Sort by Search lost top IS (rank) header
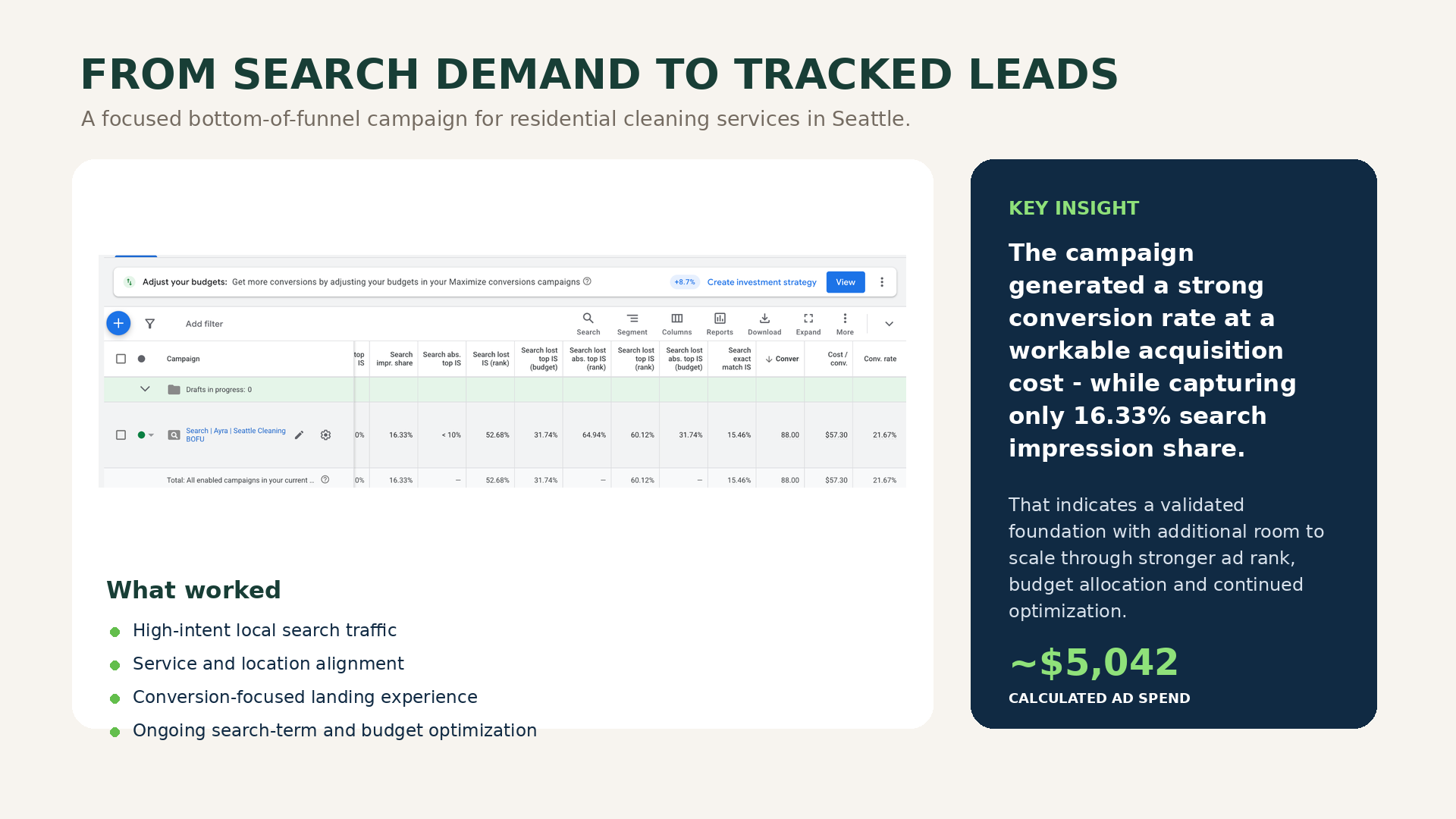The image size is (1456, 819). (x=635, y=359)
